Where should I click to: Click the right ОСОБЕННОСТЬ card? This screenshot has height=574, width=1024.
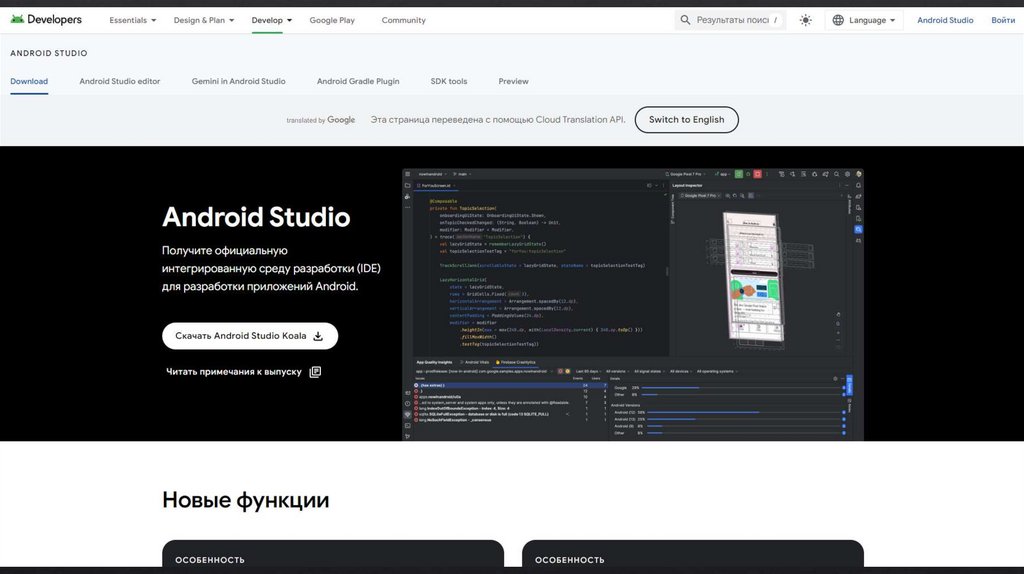(x=693, y=554)
